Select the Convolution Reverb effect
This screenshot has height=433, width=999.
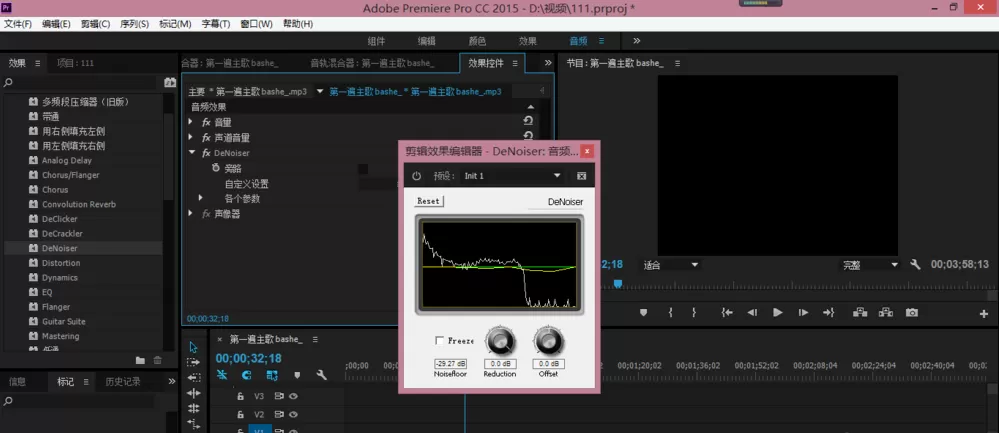pyautogui.click(x=79, y=204)
